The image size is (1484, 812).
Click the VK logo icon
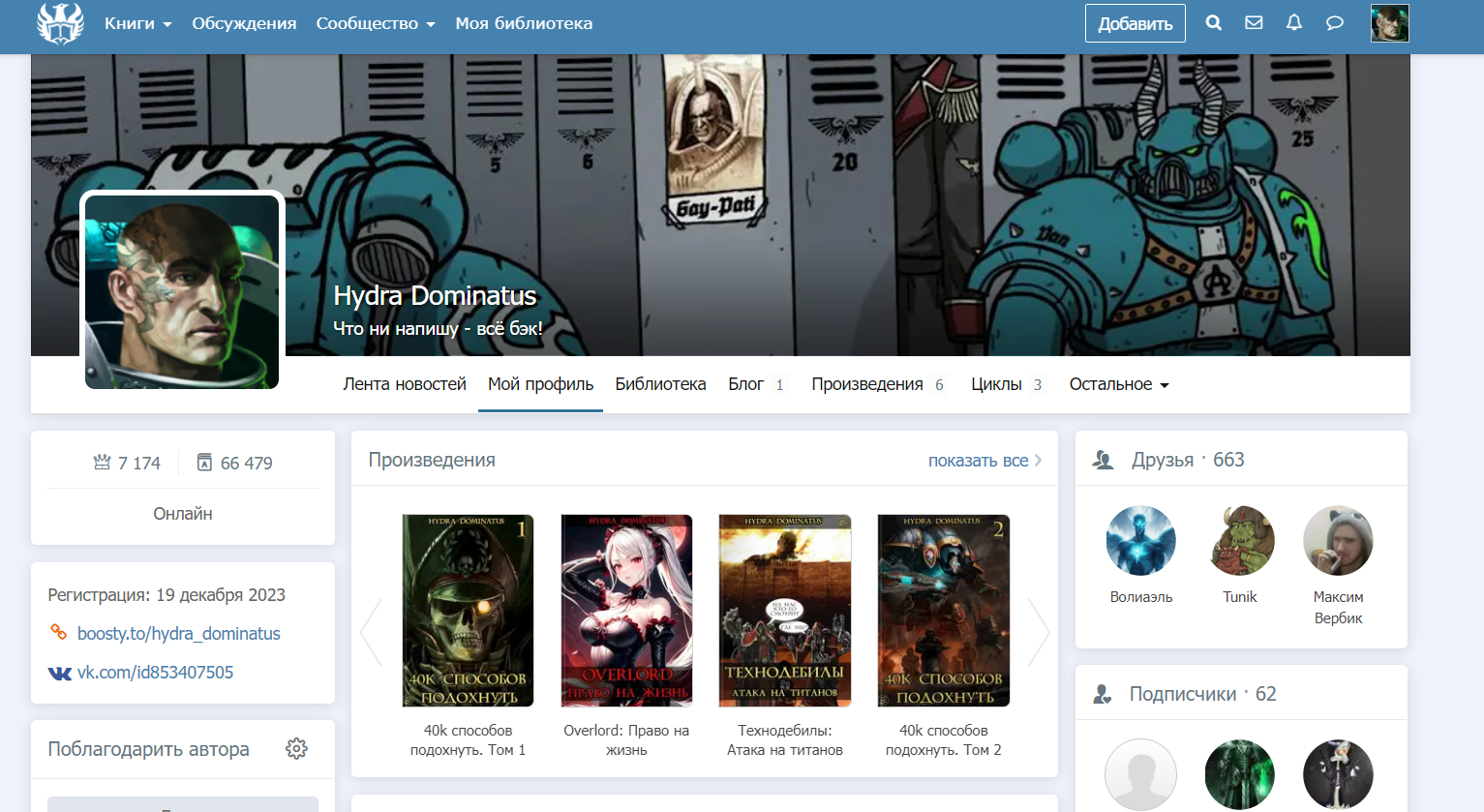click(x=60, y=673)
